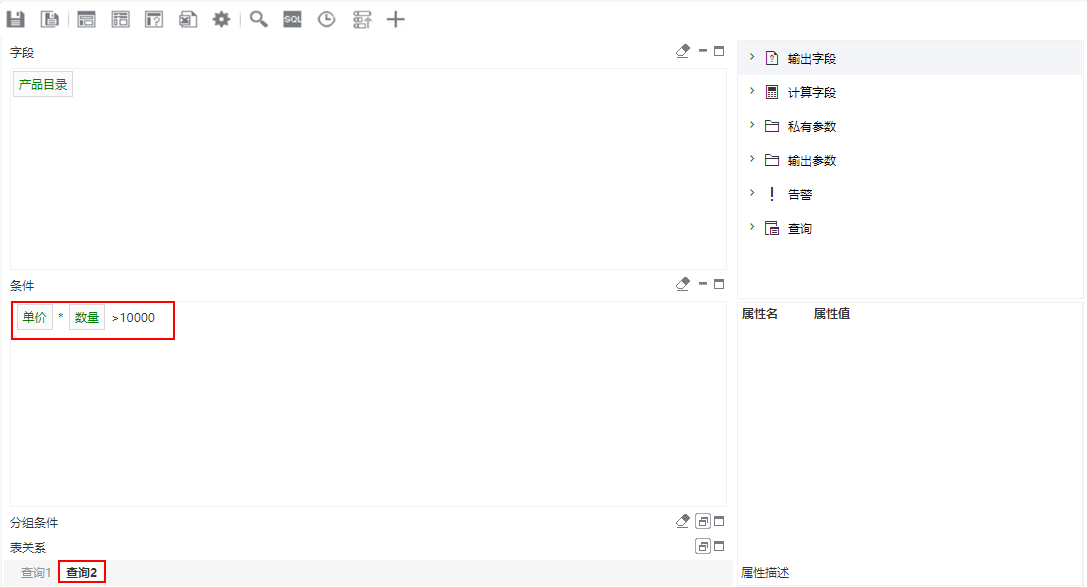This screenshot has width=1087, height=587.
Task: View the SQL statement icon
Action: click(293, 19)
